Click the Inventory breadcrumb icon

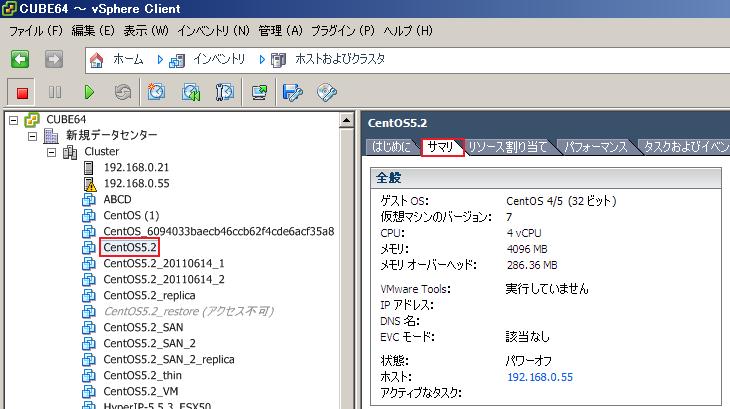coord(177,60)
